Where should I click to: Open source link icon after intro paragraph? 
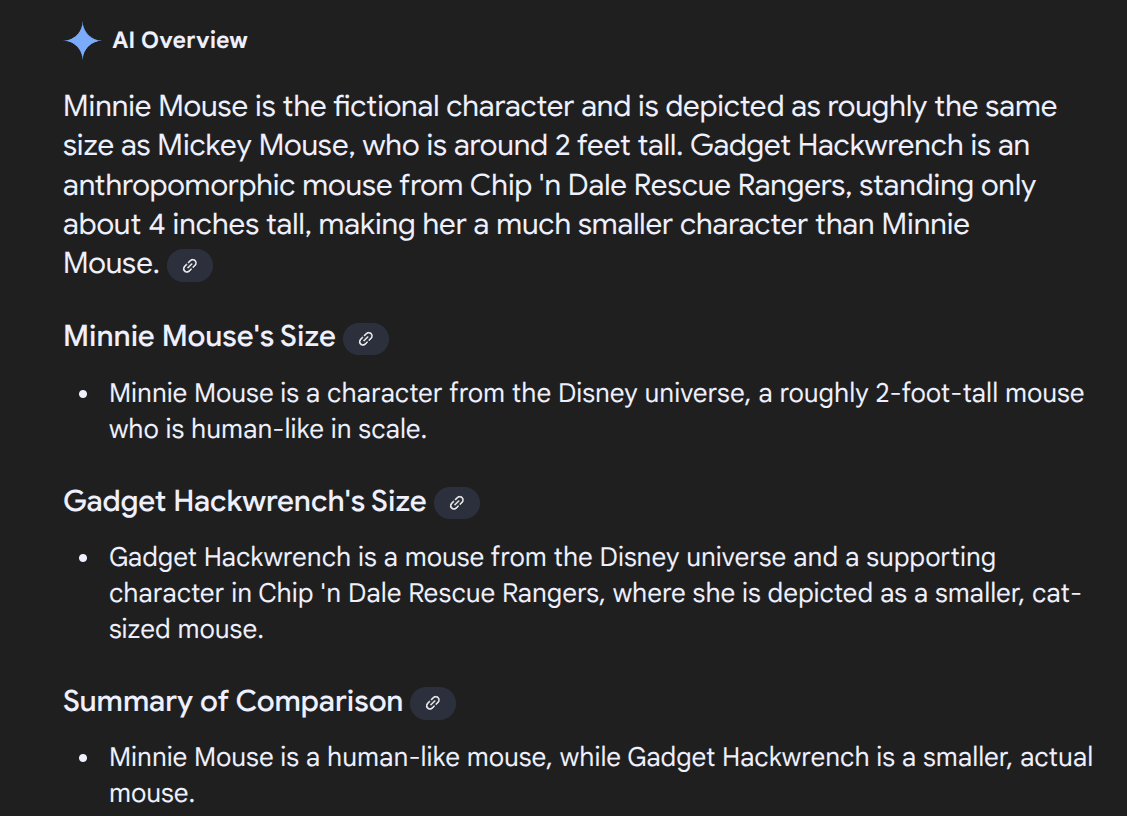tap(190, 266)
